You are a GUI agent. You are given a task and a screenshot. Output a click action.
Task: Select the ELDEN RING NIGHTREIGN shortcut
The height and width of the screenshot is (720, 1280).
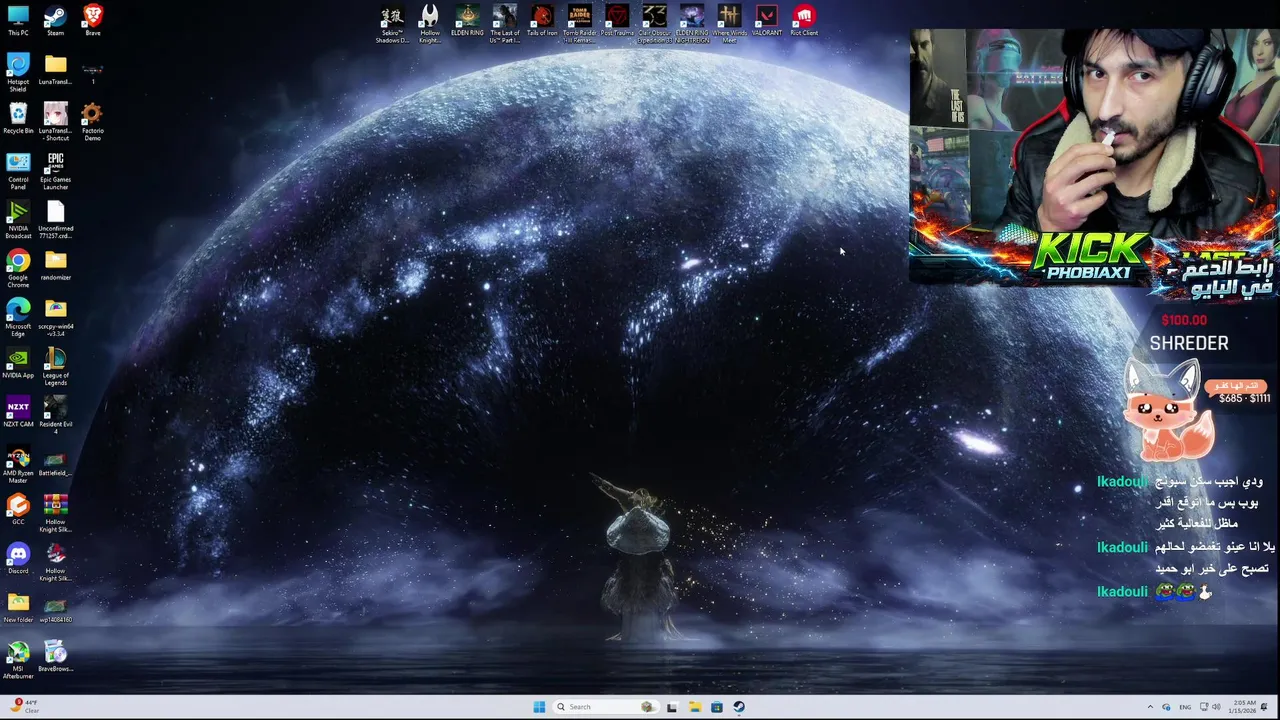pyautogui.click(x=692, y=25)
